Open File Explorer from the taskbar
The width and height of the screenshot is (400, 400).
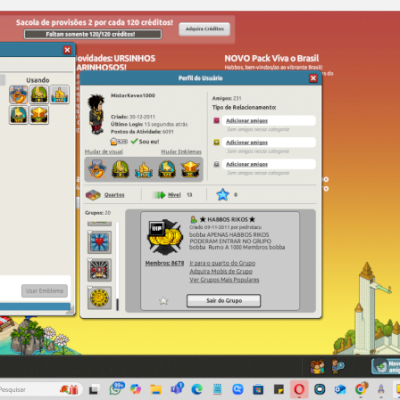click(x=156, y=389)
